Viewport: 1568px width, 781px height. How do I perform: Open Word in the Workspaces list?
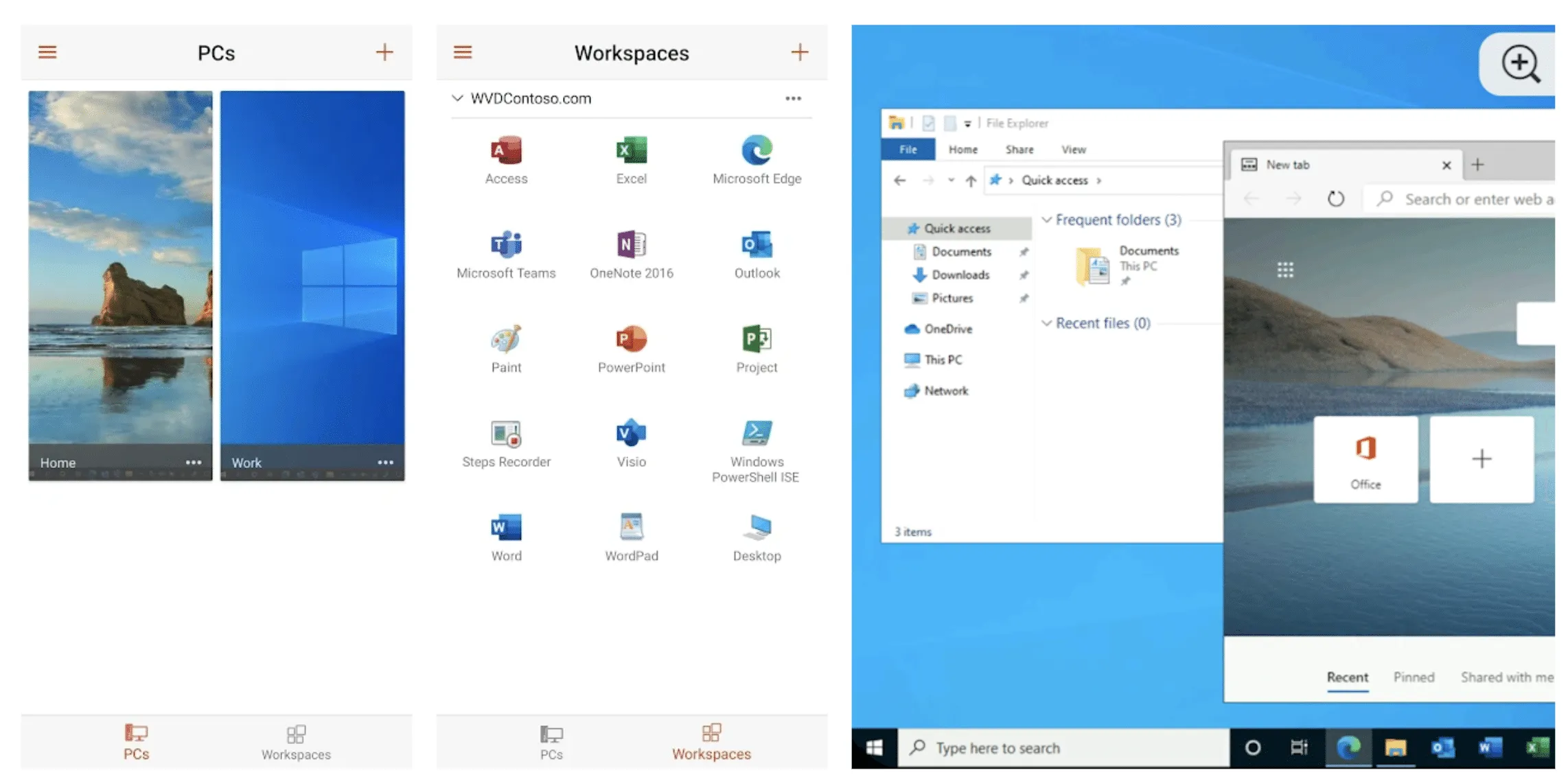(506, 537)
